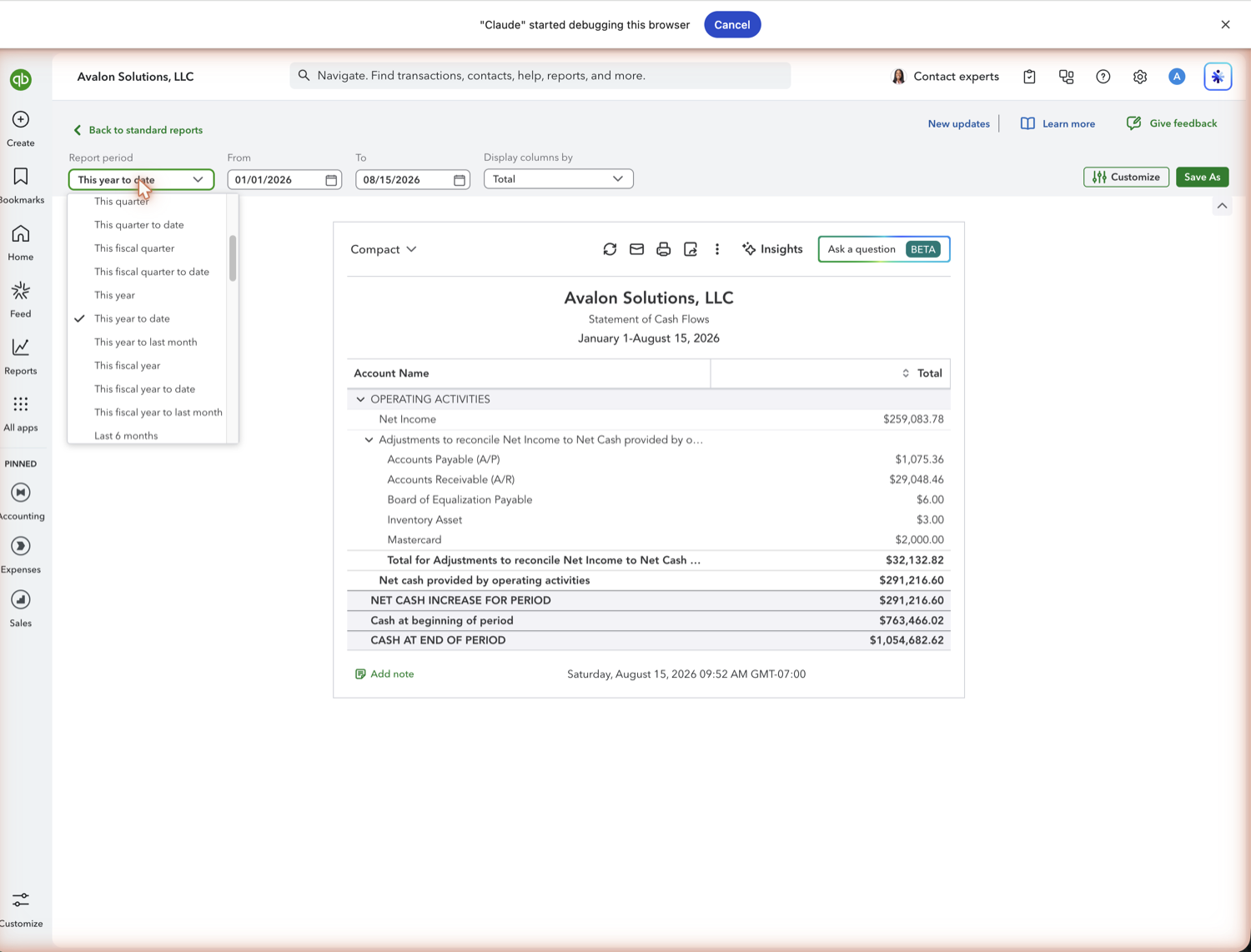Open the New updates link
The height and width of the screenshot is (952, 1251).
coord(958,123)
